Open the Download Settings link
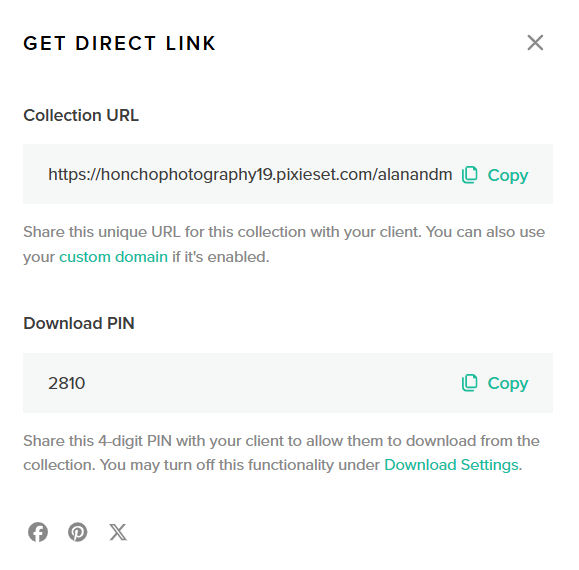The width and height of the screenshot is (579, 570). [x=451, y=465]
